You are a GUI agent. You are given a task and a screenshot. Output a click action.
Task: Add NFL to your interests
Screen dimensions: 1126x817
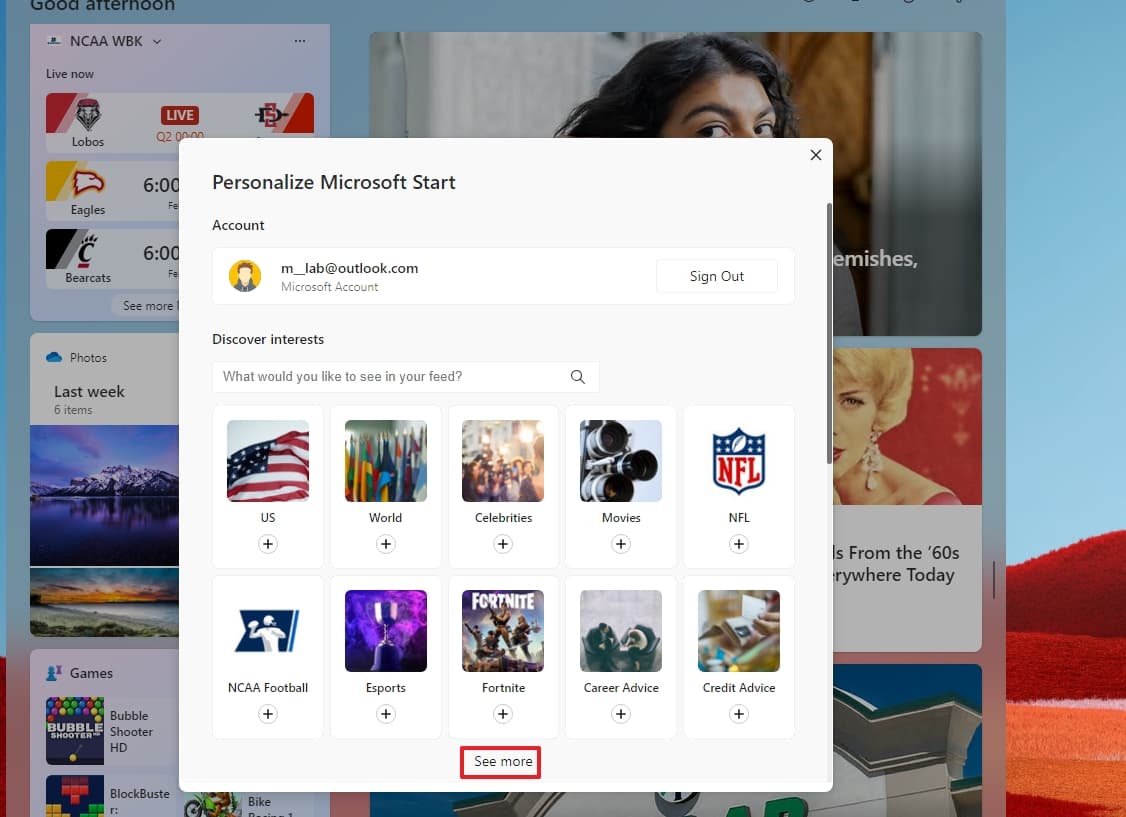click(x=738, y=544)
